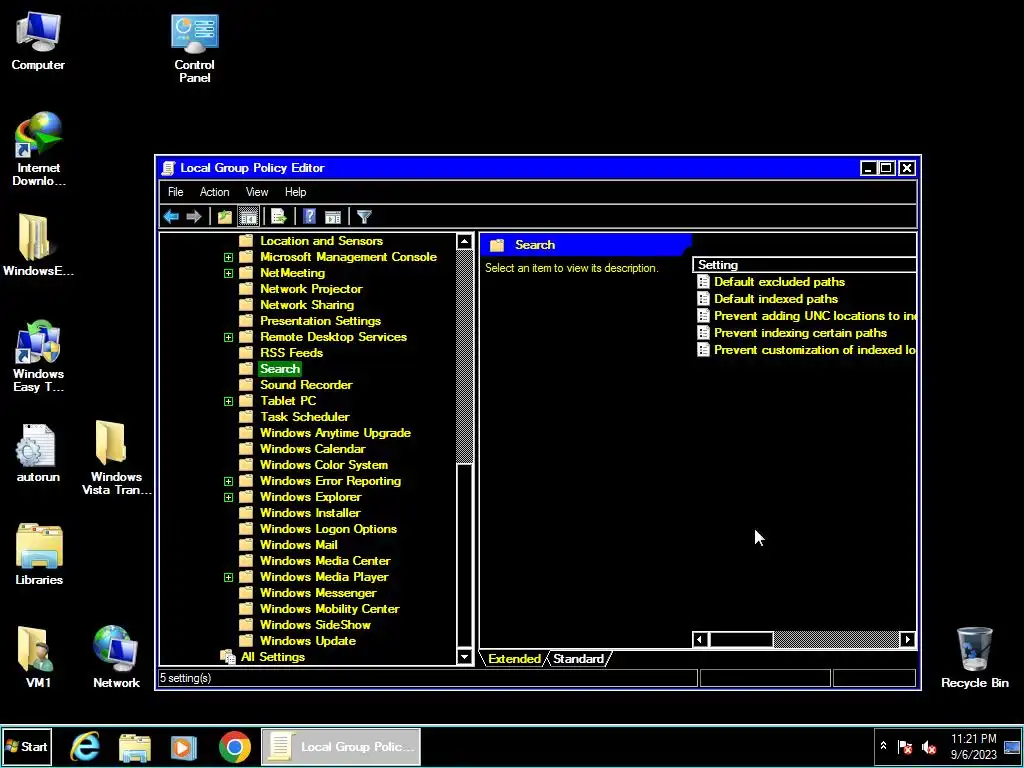The height and width of the screenshot is (768, 1024).
Task: Open the Action menu
Action: tap(214, 192)
